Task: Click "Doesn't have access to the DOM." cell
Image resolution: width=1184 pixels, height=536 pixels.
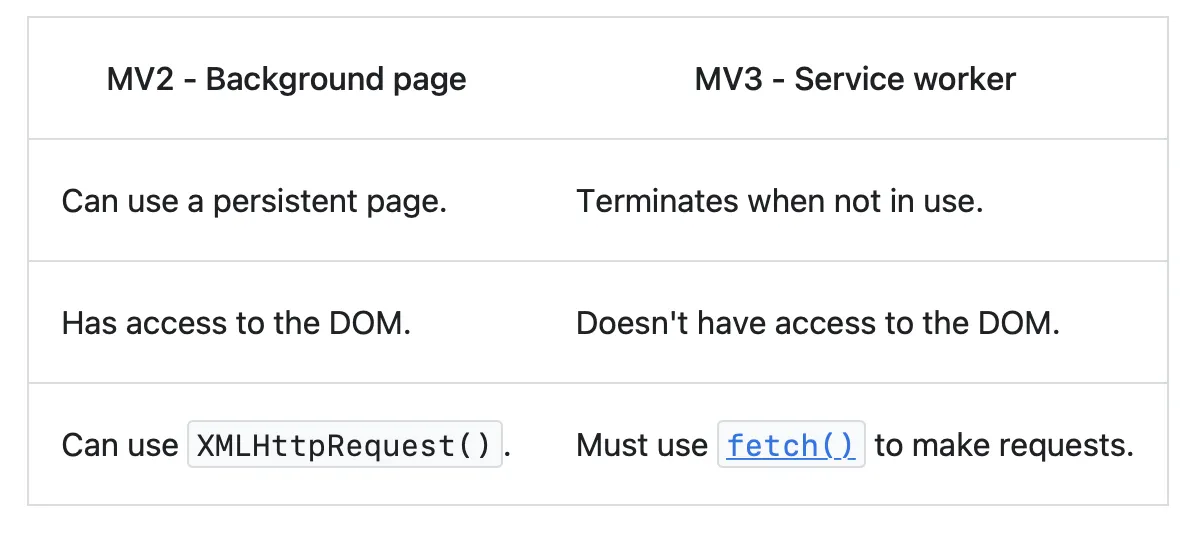Action: point(817,323)
